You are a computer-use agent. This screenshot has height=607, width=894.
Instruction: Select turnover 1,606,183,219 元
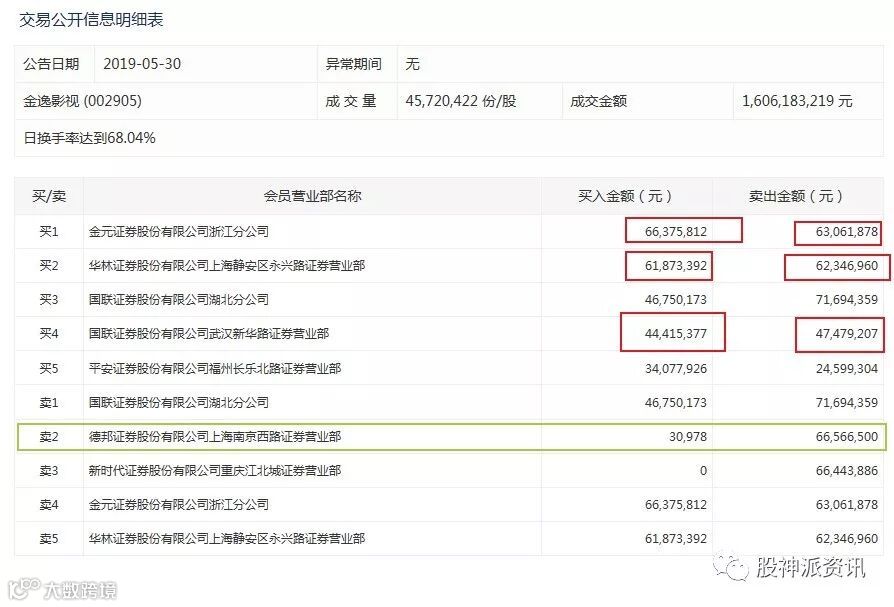(x=797, y=101)
